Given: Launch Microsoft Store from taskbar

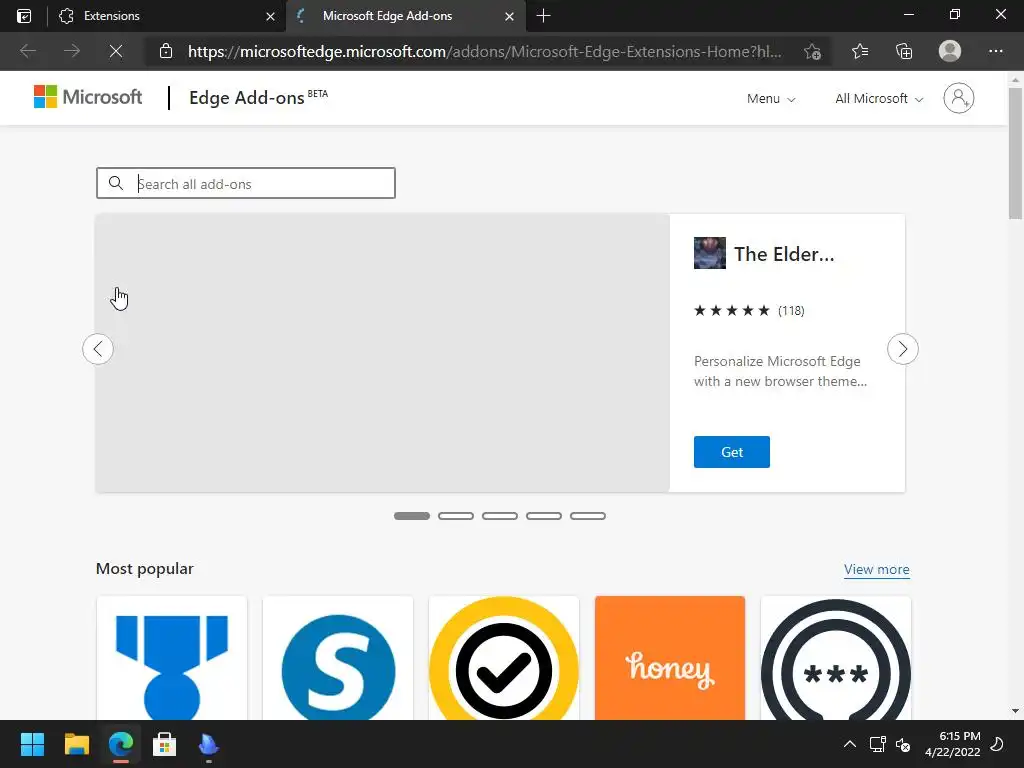Looking at the screenshot, I should (165, 744).
